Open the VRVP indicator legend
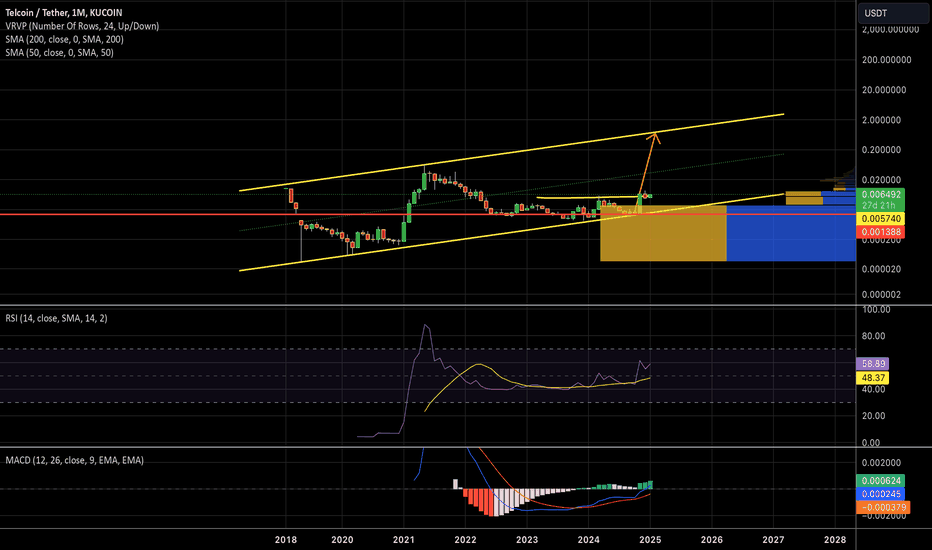932x550 pixels. [x=82, y=26]
